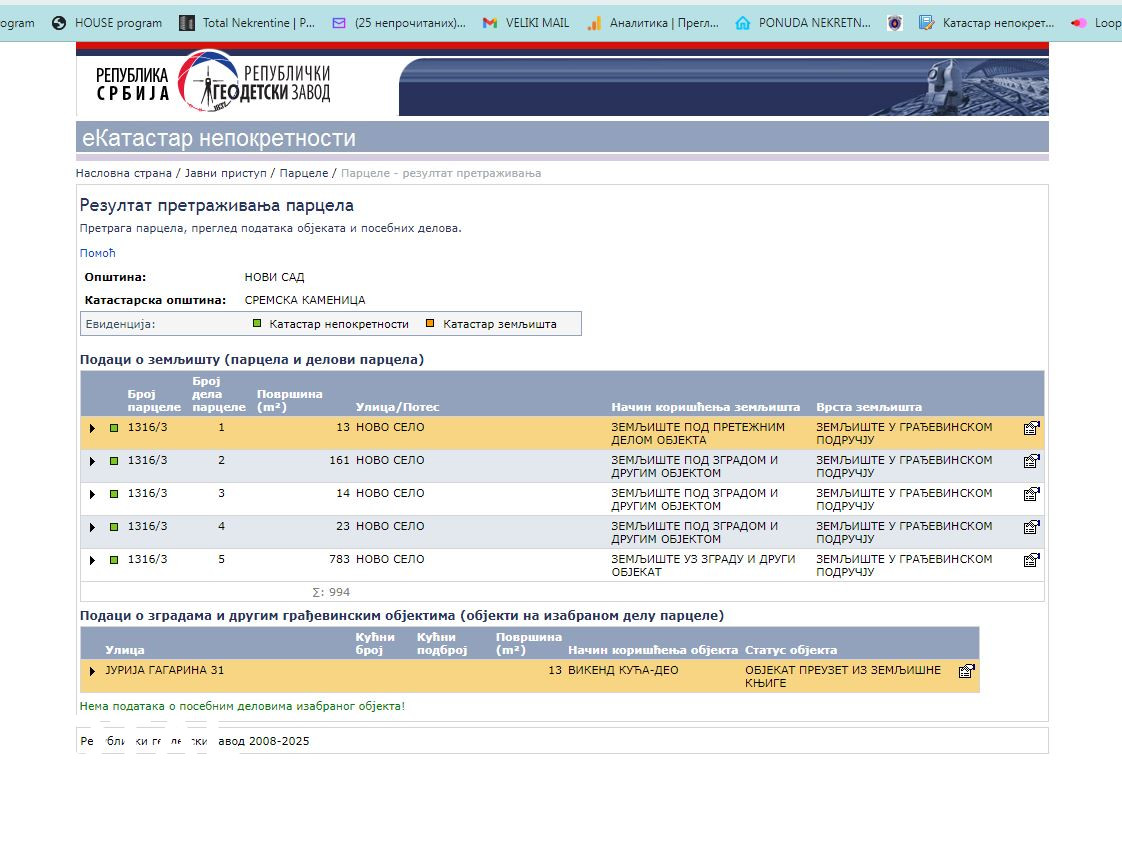Open details icon for parcel part 2 row

(x=1031, y=461)
